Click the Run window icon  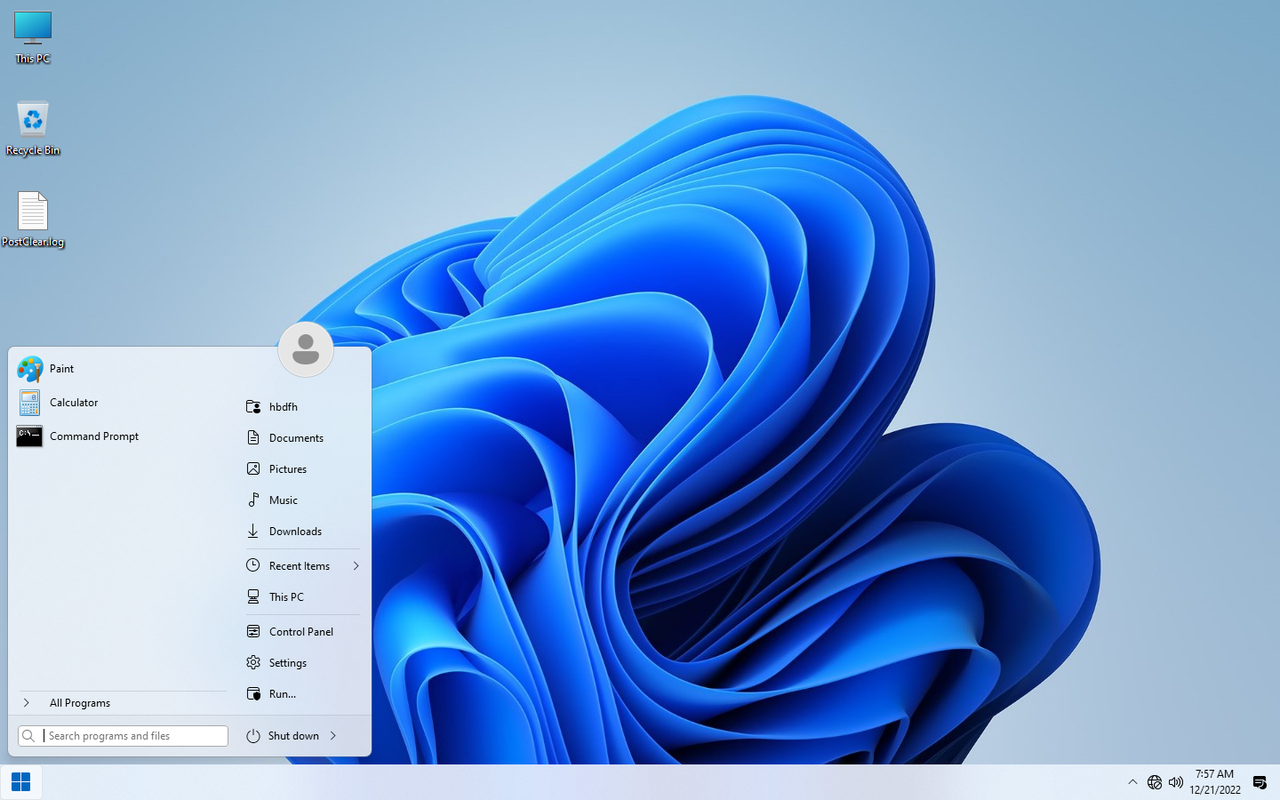point(253,694)
